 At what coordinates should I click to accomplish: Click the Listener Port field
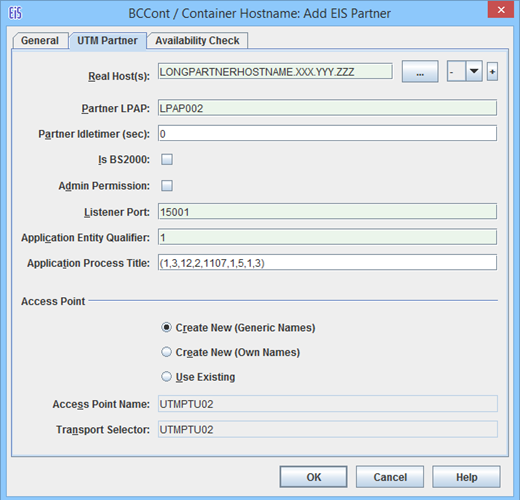coord(327,212)
